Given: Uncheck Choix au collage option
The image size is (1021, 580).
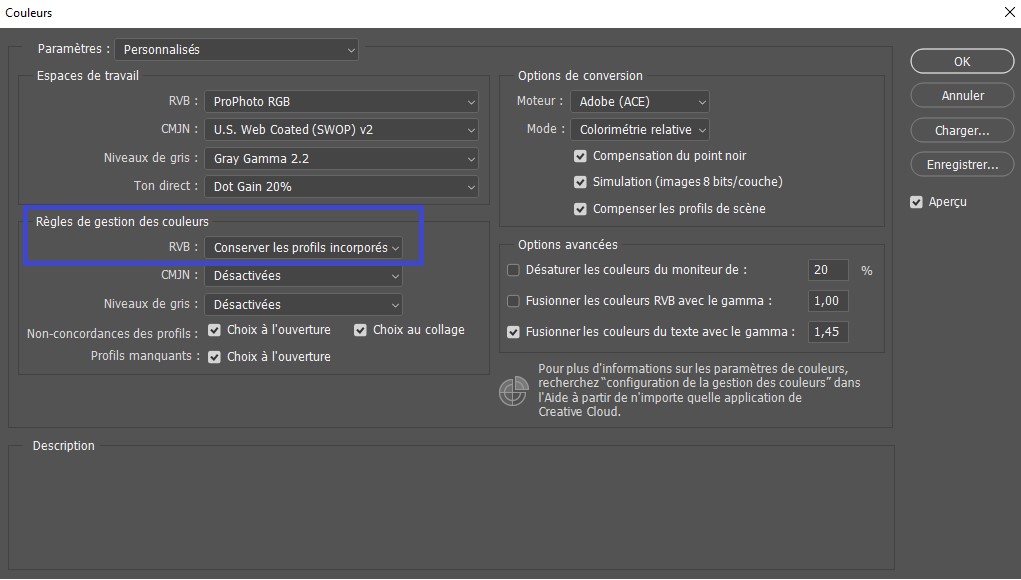Looking at the screenshot, I should tap(360, 330).
